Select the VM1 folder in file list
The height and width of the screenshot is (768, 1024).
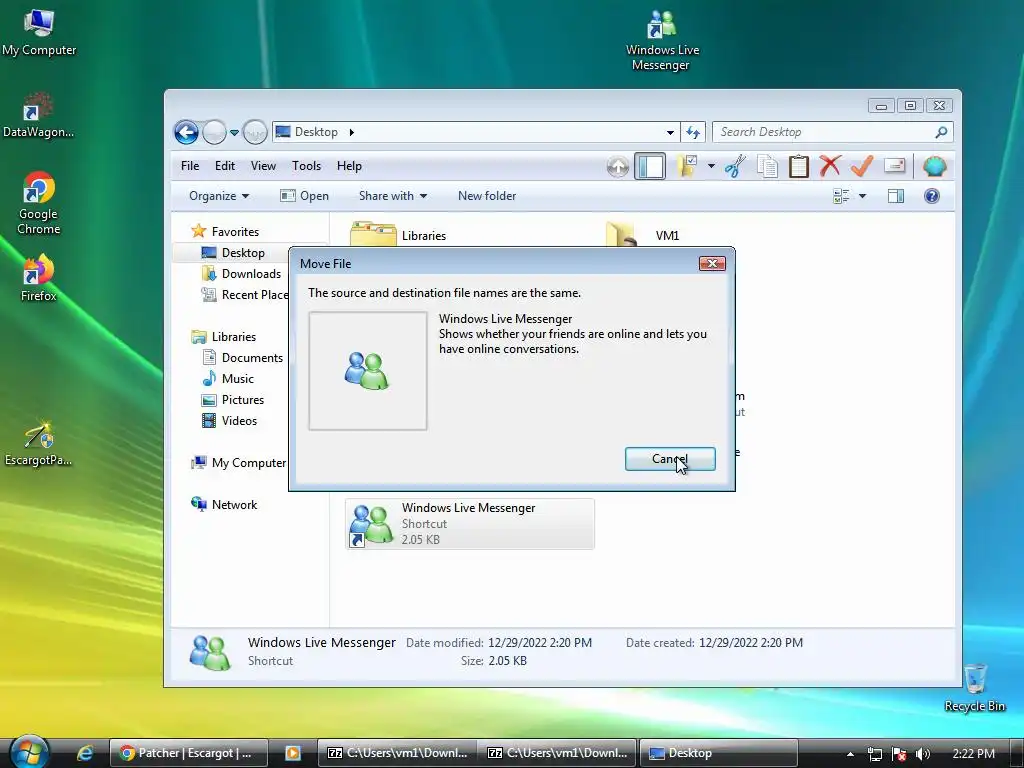pyautogui.click(x=643, y=235)
